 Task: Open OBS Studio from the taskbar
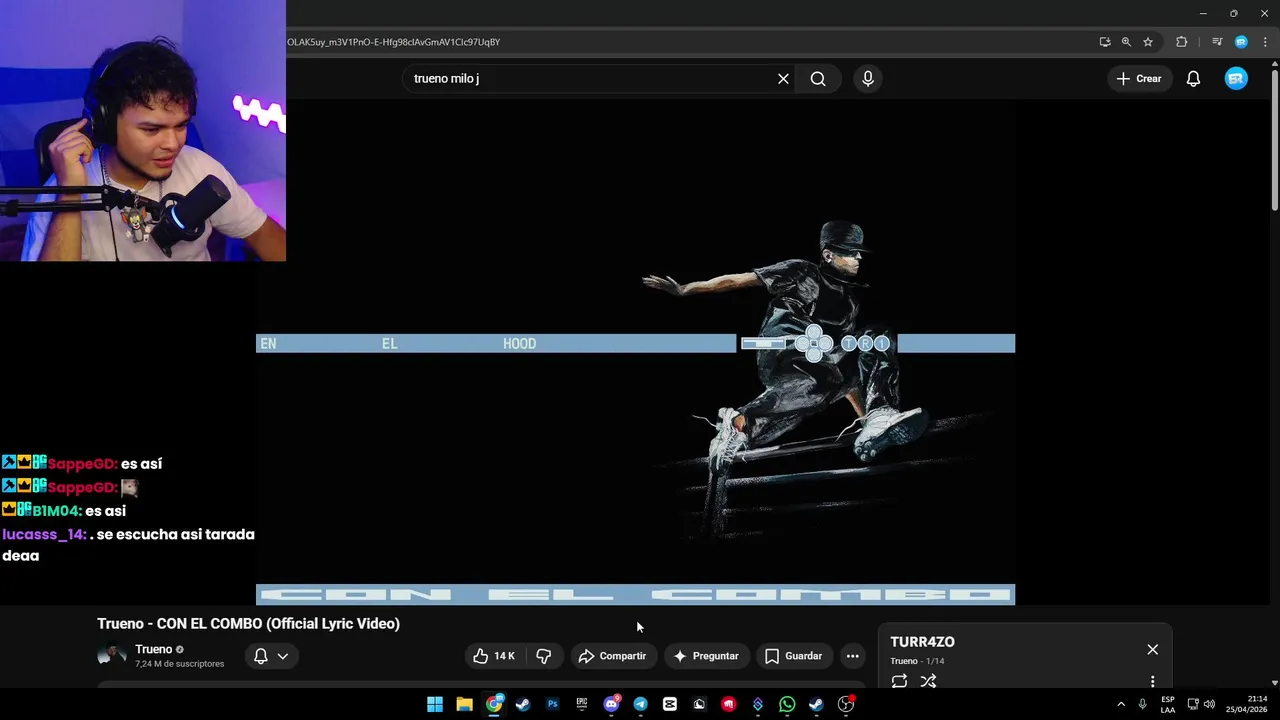click(x=846, y=704)
